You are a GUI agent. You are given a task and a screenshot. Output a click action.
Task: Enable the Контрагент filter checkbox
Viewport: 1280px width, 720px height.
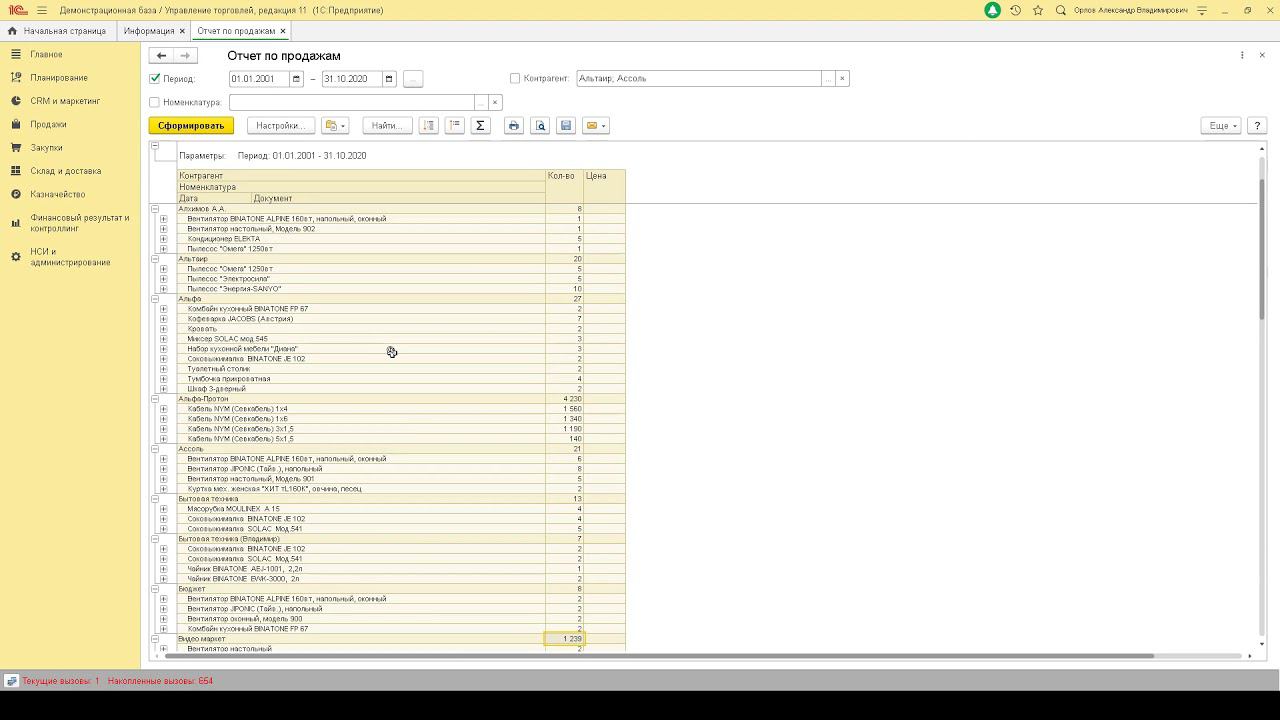point(515,78)
